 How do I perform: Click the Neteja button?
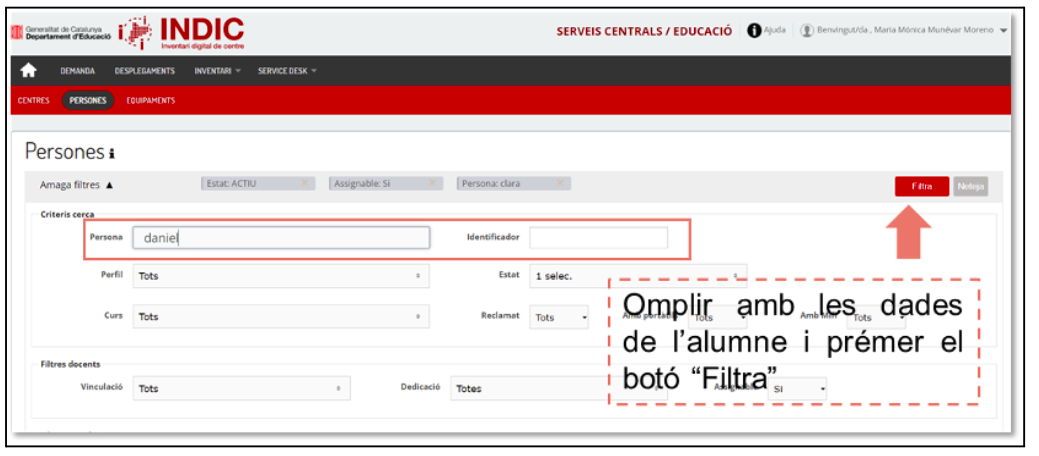click(x=969, y=186)
